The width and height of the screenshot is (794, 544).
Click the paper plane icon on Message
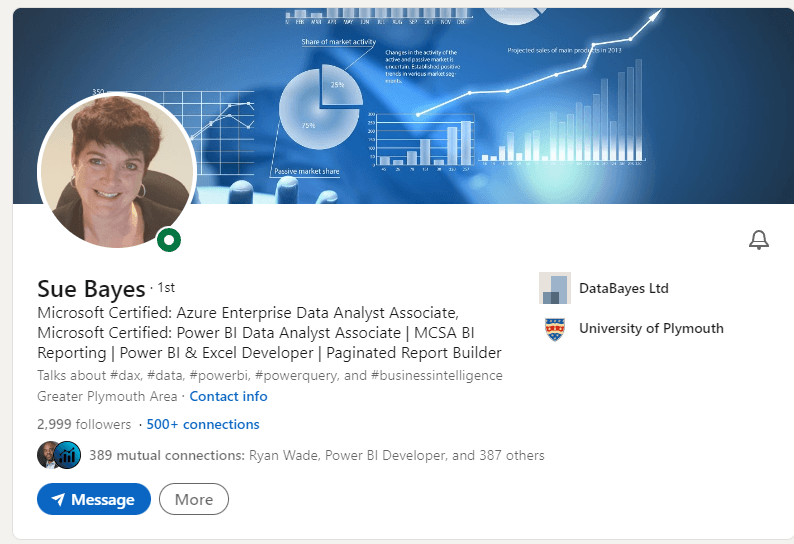(58, 499)
